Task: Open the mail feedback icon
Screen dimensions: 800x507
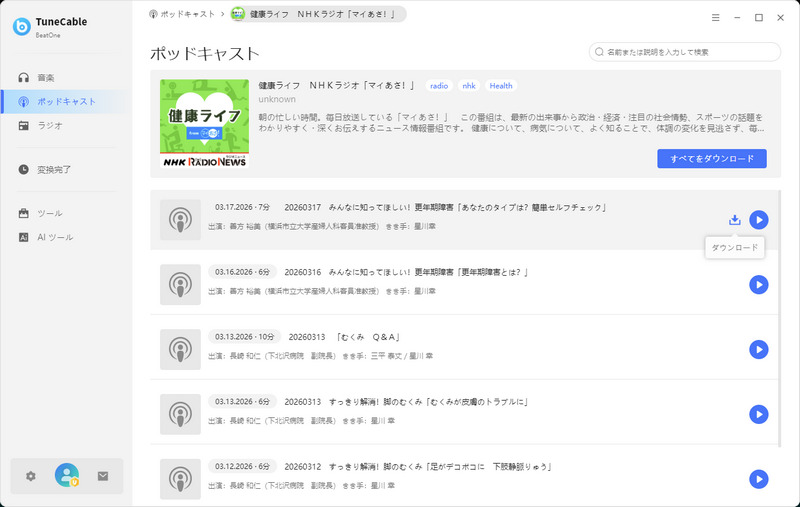Action: click(x=103, y=476)
